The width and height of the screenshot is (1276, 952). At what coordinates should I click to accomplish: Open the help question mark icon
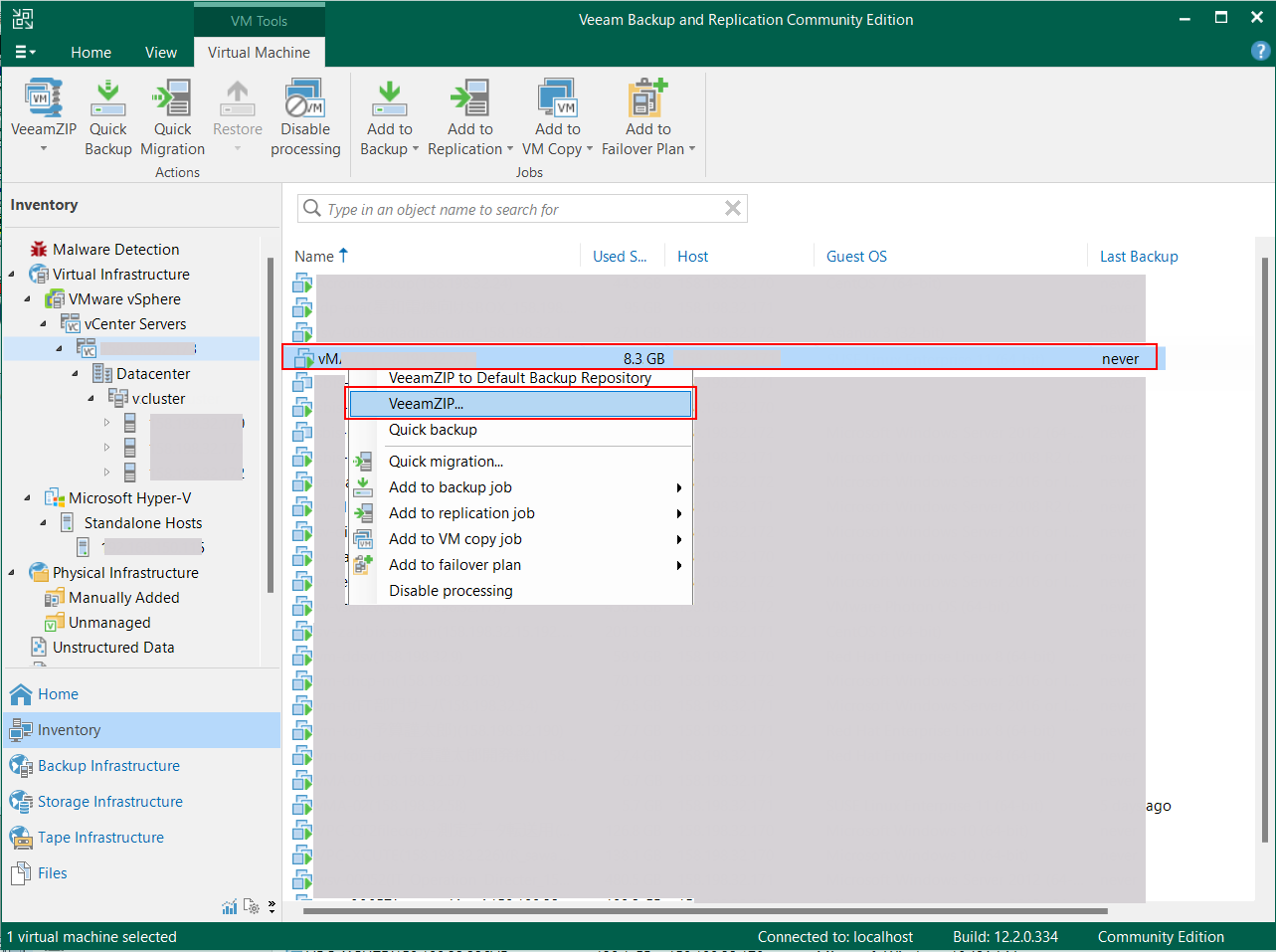pyautogui.click(x=1260, y=52)
